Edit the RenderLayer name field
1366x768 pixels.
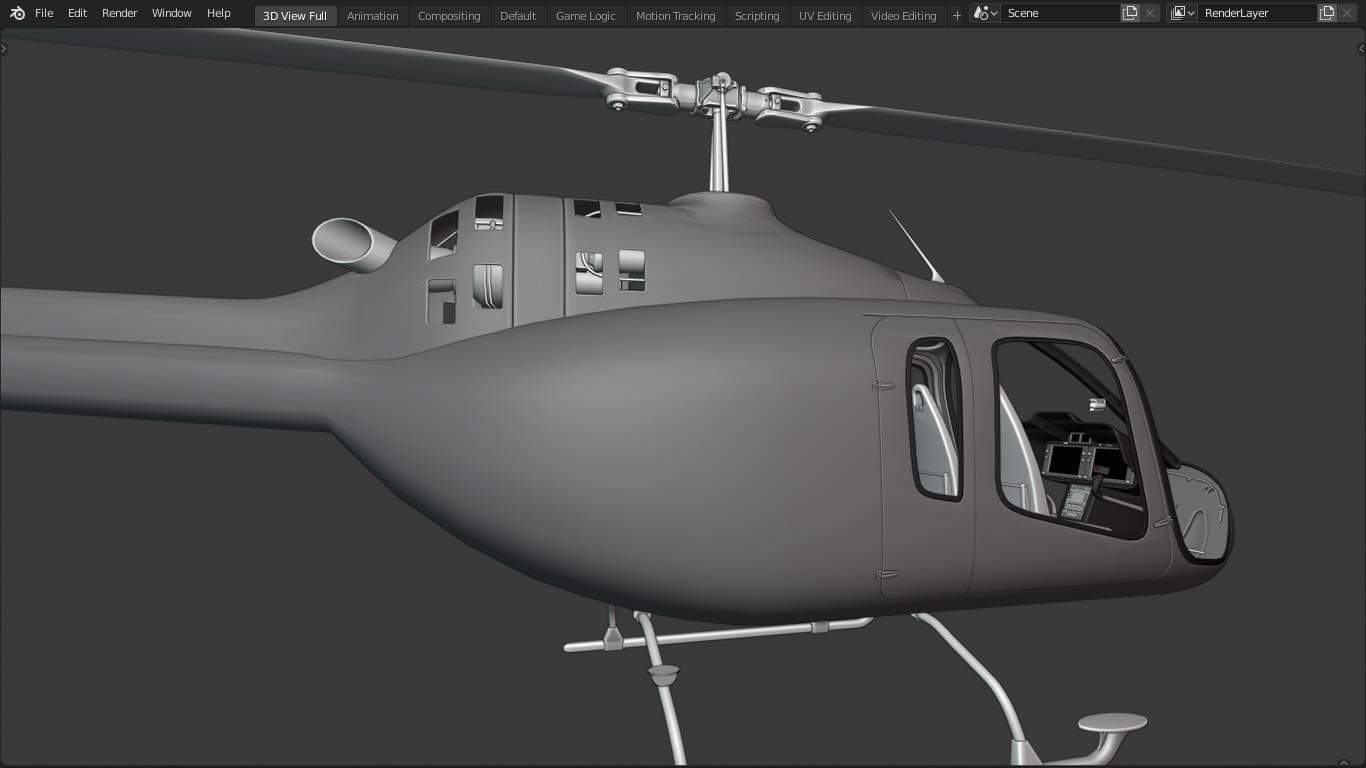coord(1258,13)
